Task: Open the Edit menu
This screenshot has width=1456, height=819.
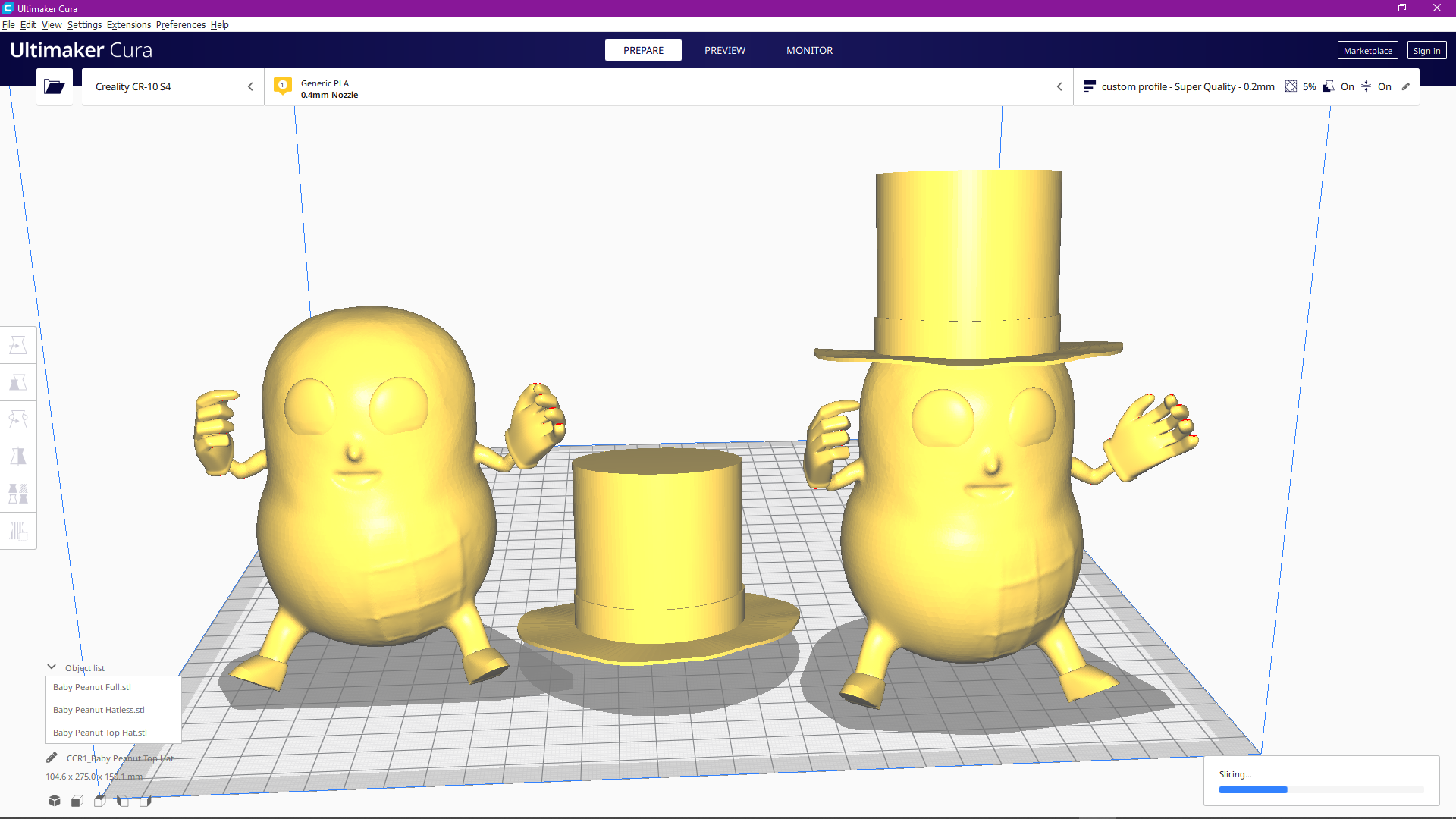Action: 28,24
